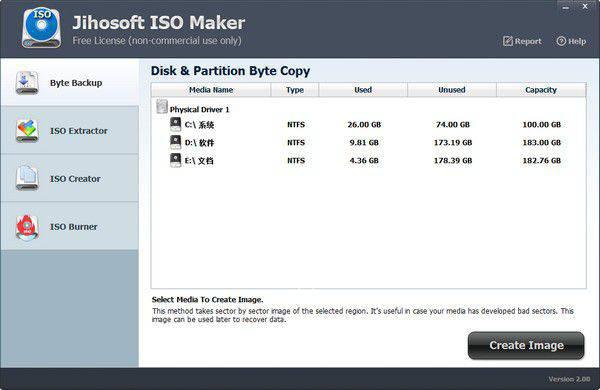Open the Report link

point(522,41)
